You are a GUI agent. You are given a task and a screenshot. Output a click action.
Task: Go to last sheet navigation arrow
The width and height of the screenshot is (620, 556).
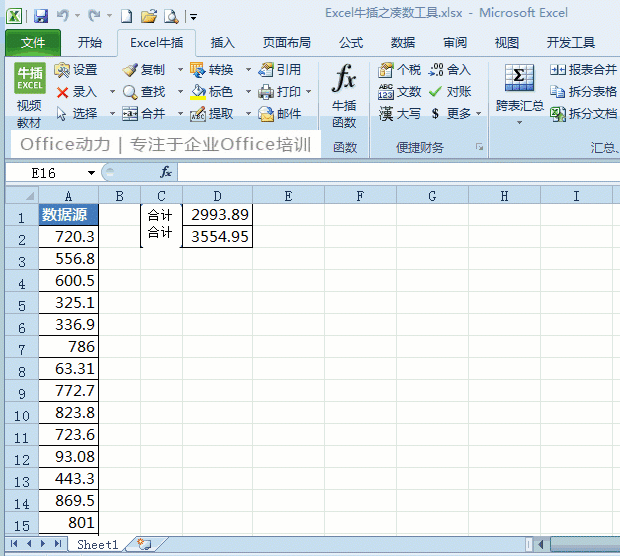click(58, 544)
